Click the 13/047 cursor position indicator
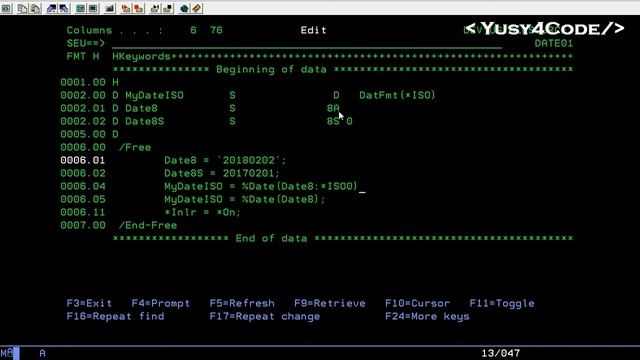640x360 pixels. 501,353
